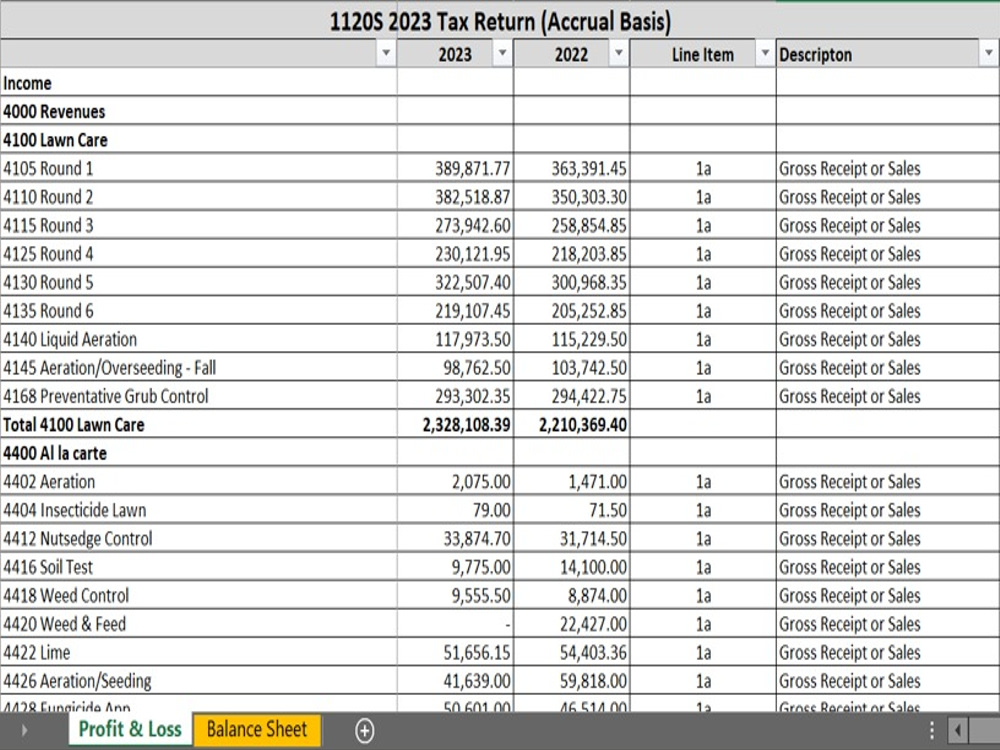
Task: Add a new sheet with plus icon
Action: click(x=365, y=731)
